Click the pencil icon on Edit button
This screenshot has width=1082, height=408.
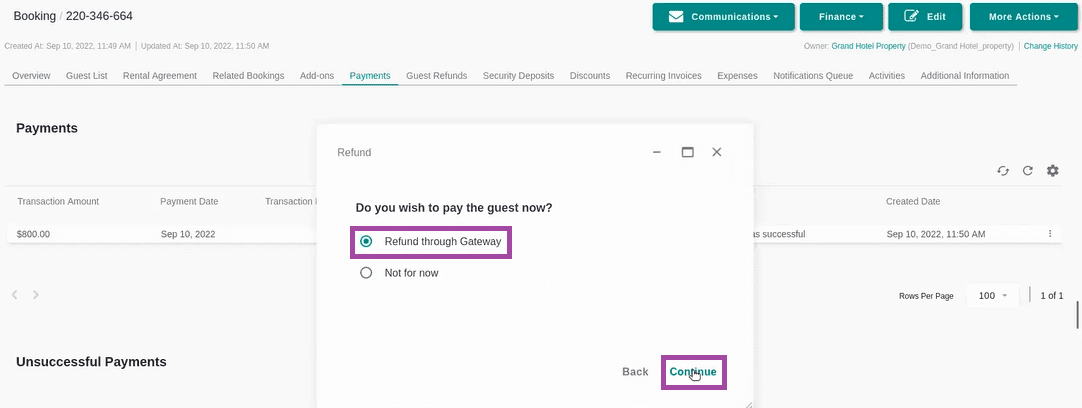912,17
